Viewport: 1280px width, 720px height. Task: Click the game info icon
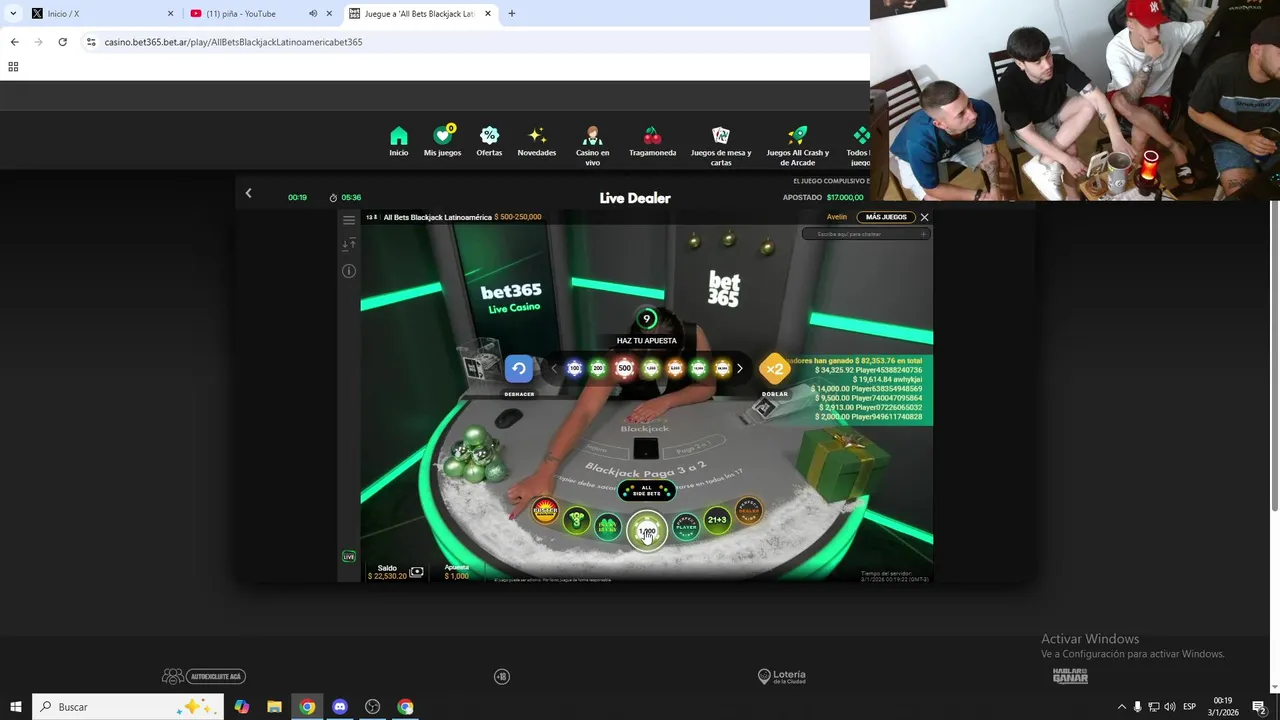tap(349, 271)
